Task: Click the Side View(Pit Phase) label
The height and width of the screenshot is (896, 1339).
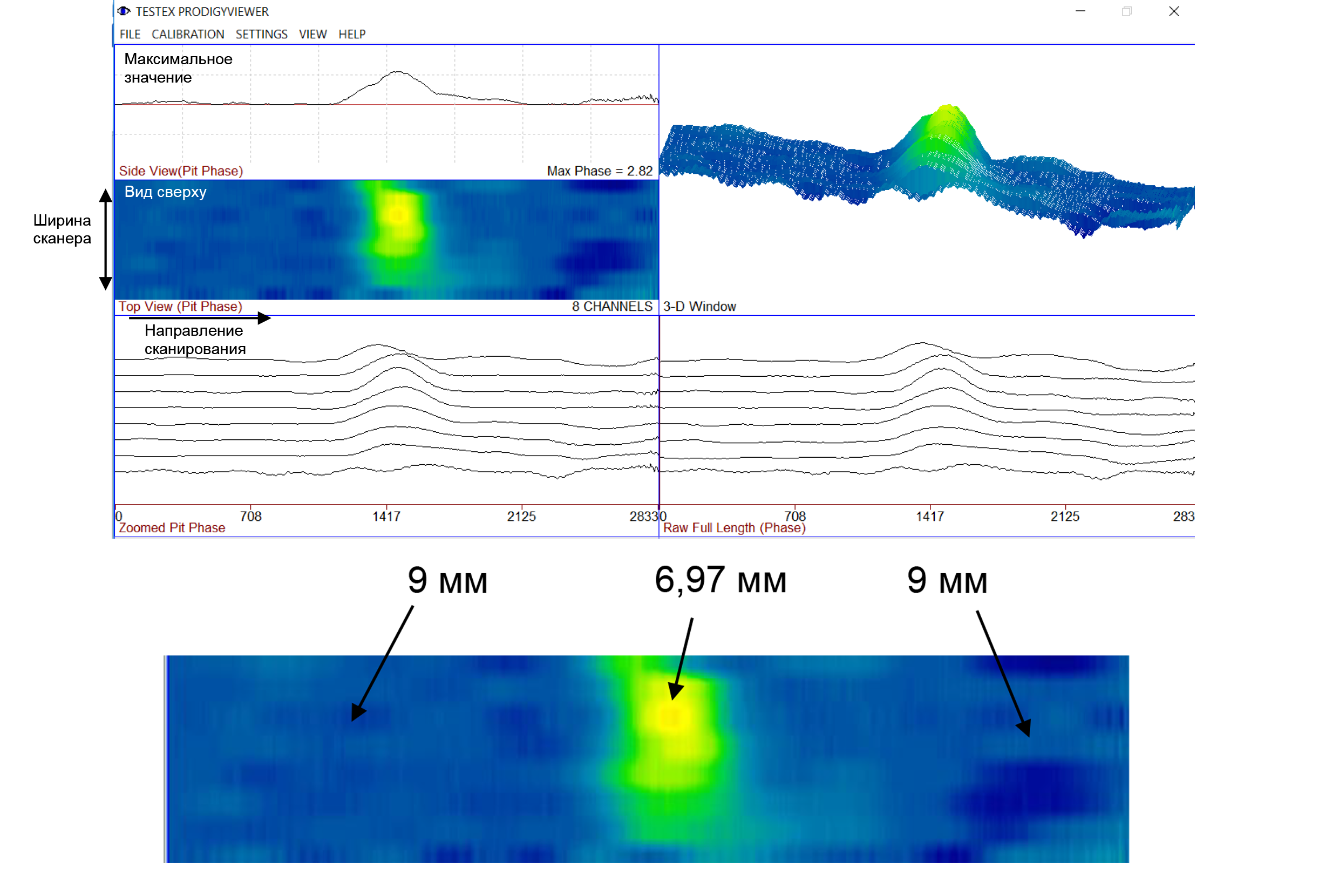Action: click(180, 171)
